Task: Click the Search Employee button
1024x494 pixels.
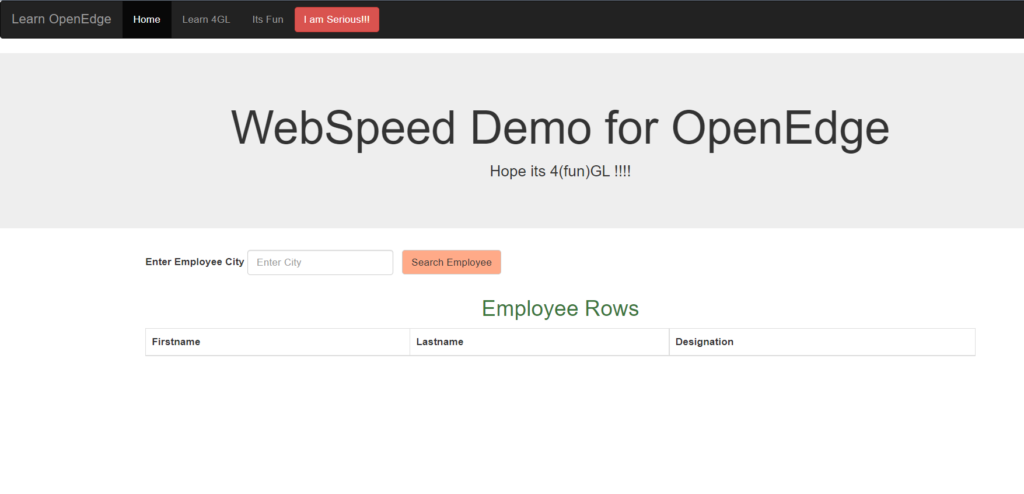Action: [451, 262]
